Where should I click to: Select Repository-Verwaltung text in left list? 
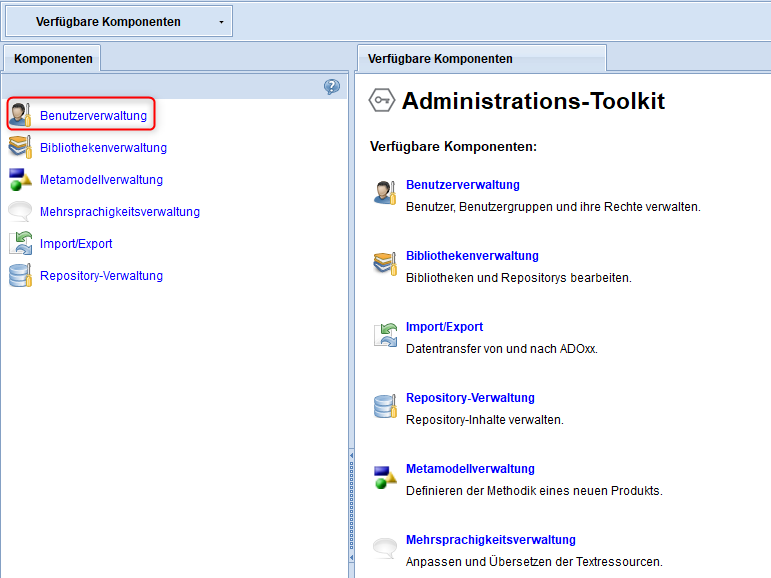tap(101, 275)
